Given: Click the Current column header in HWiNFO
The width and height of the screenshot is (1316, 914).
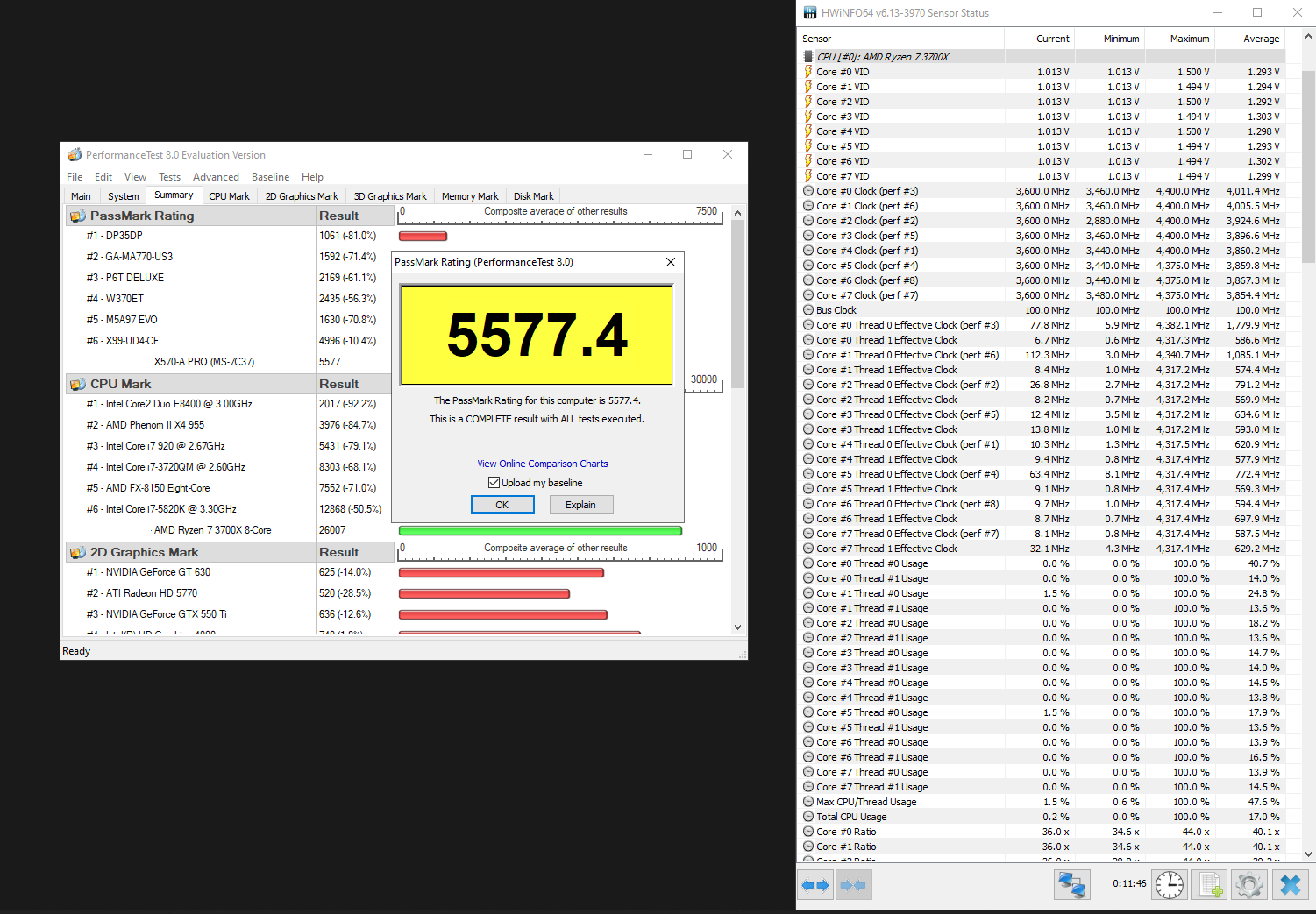Looking at the screenshot, I should (1040, 39).
